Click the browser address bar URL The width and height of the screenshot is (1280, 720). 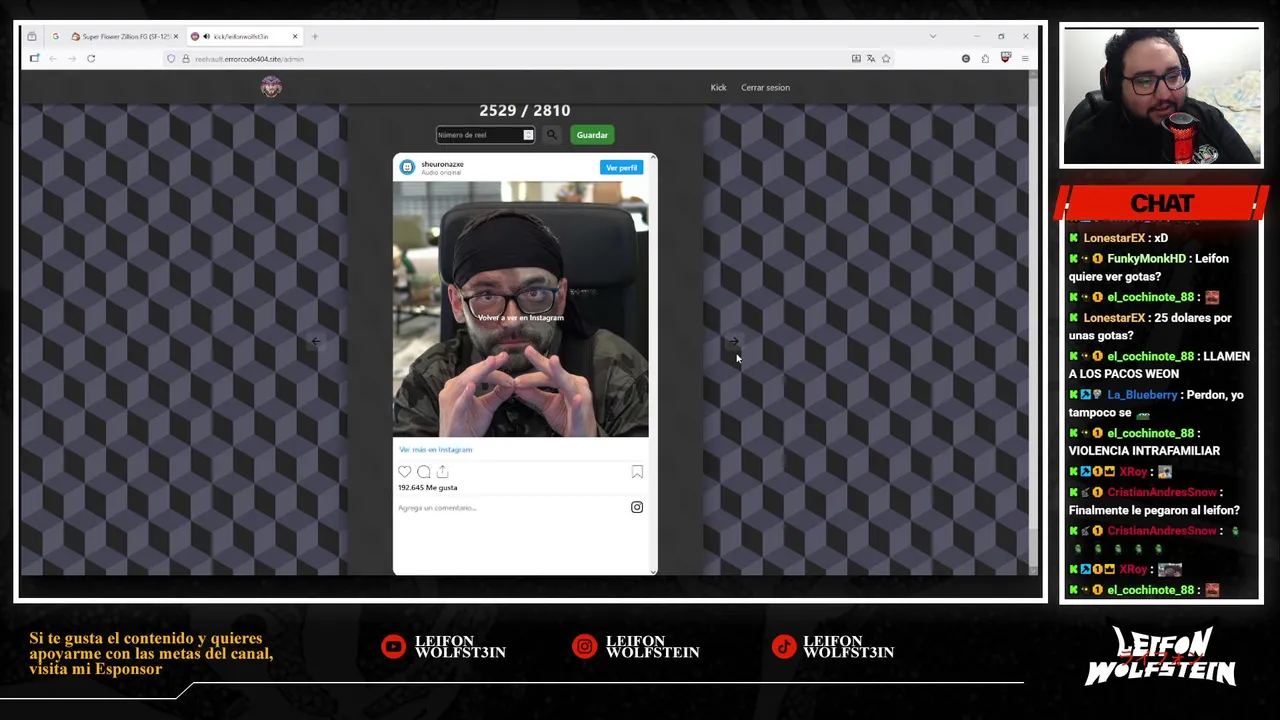(249, 59)
